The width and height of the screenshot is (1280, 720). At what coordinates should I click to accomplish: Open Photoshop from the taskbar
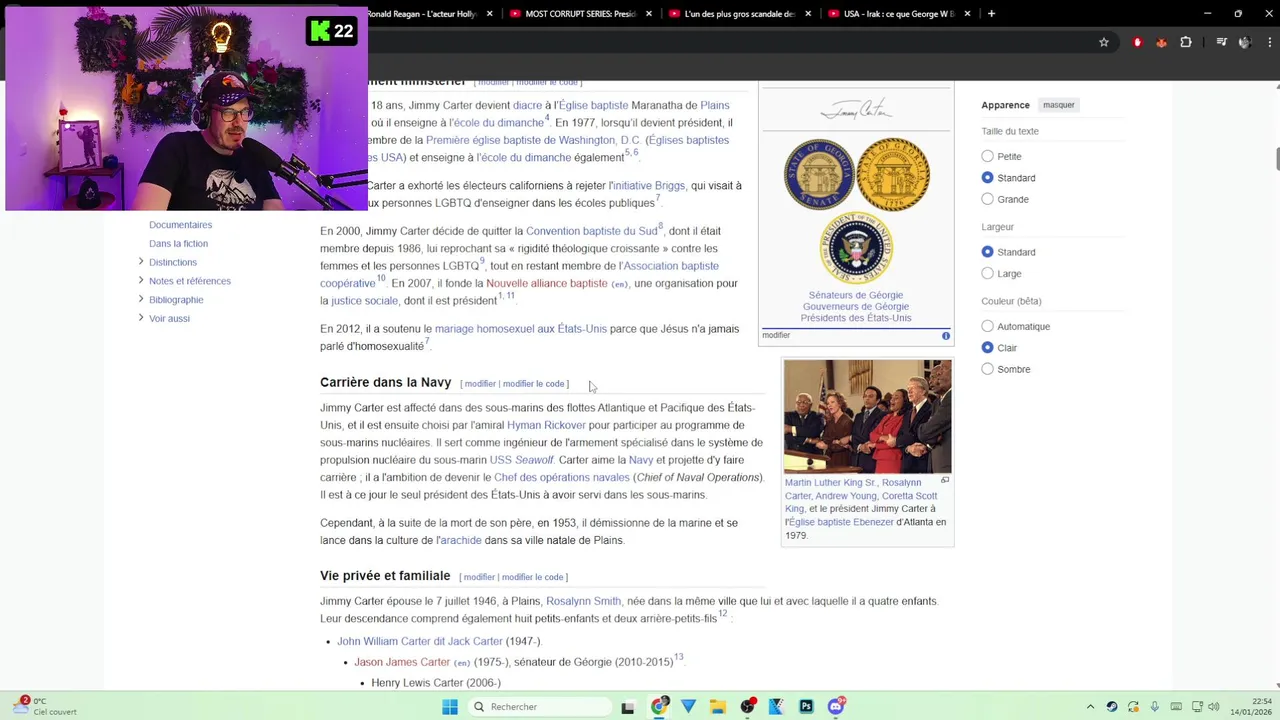806,707
